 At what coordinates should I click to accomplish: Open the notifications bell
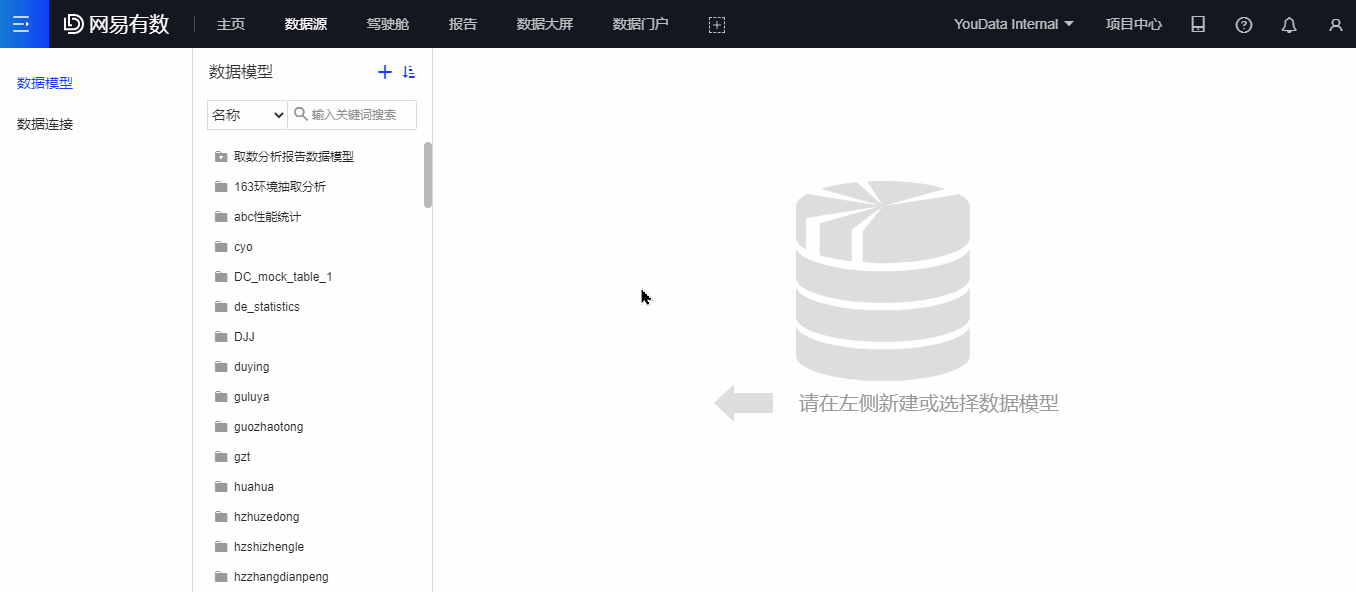(x=1290, y=24)
